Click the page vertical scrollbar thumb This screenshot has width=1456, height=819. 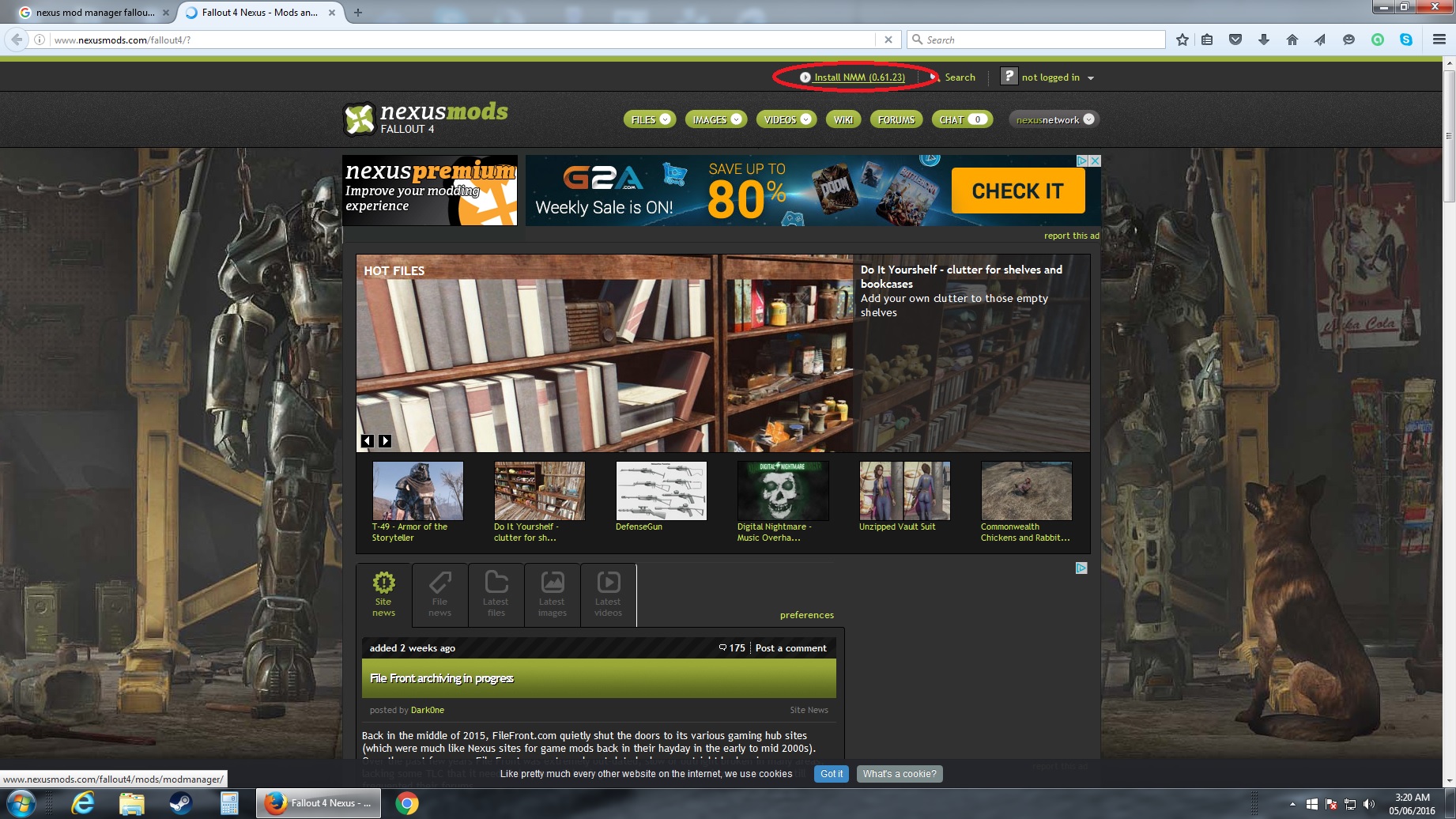1449,136
